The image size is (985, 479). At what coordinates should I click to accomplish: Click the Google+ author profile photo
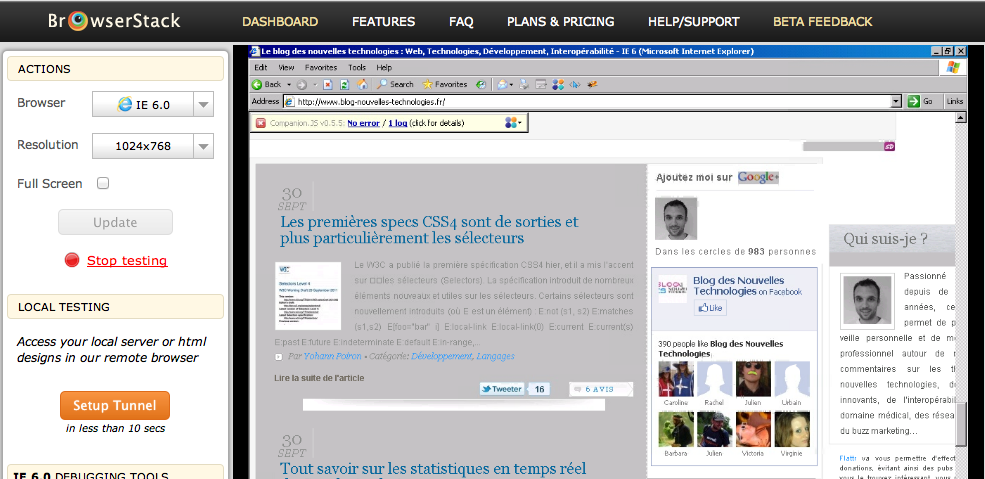coord(676,218)
